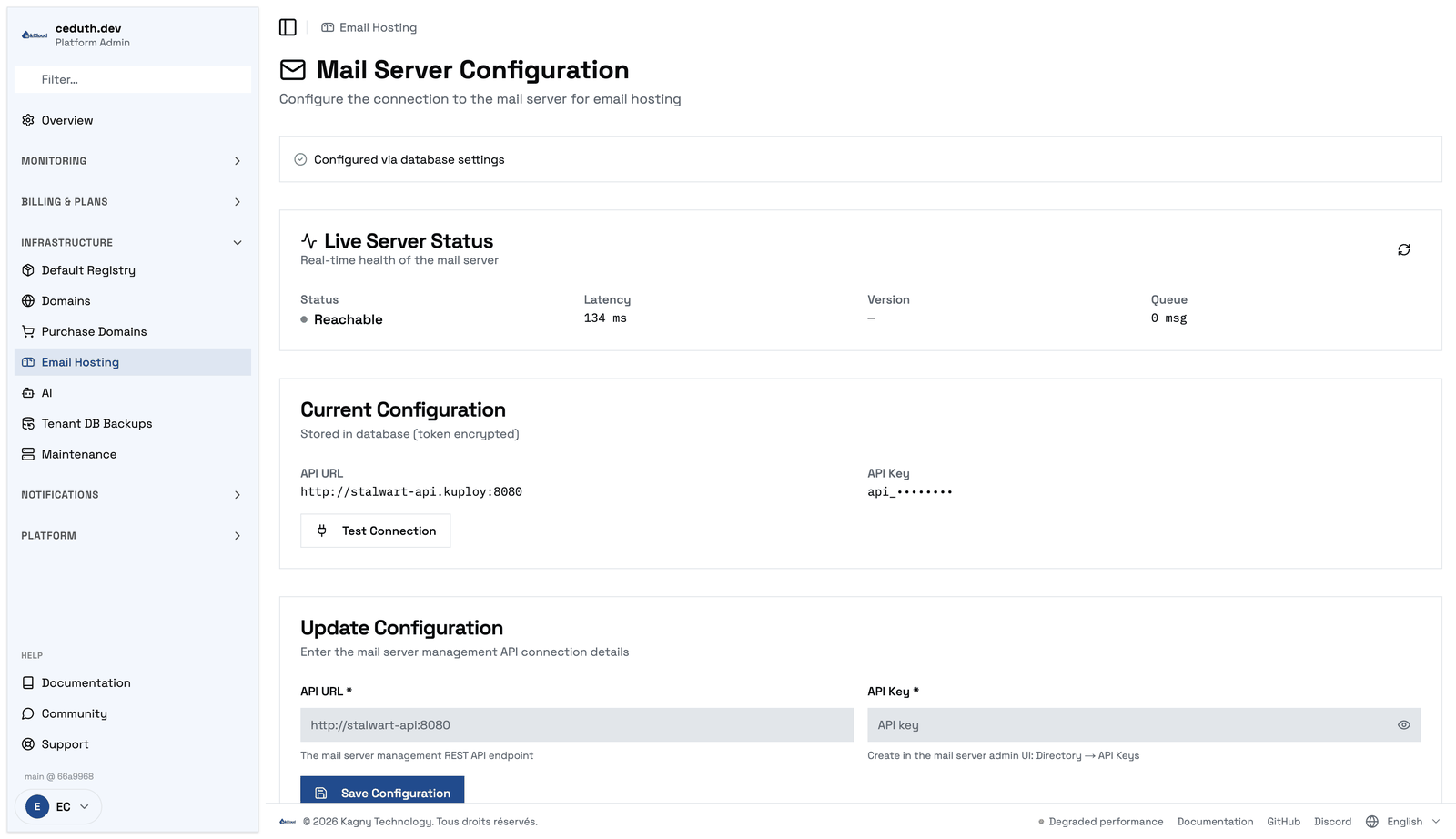Screen dimensions: 1456x839
Task: Focus the API Key input field
Action: point(1144,725)
